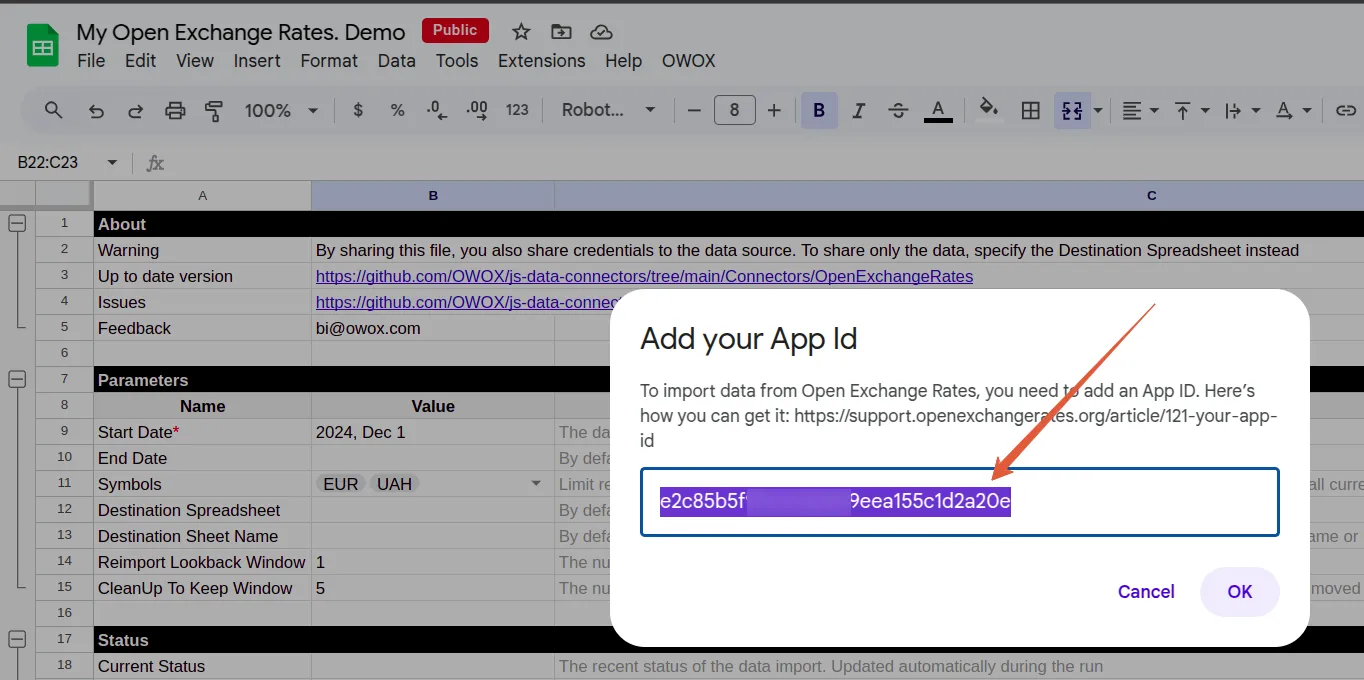Open the text color picker
Image resolution: width=1364 pixels, height=680 pixels.
[938, 110]
